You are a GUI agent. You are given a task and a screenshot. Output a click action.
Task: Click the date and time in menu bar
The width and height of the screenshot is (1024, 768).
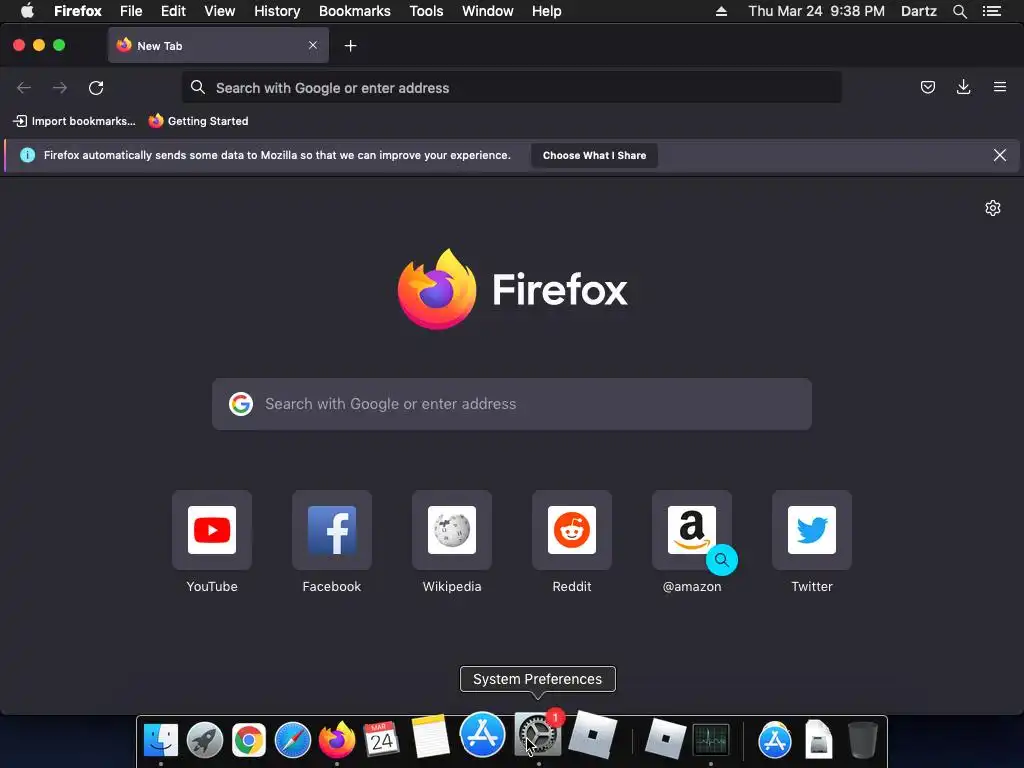click(816, 11)
